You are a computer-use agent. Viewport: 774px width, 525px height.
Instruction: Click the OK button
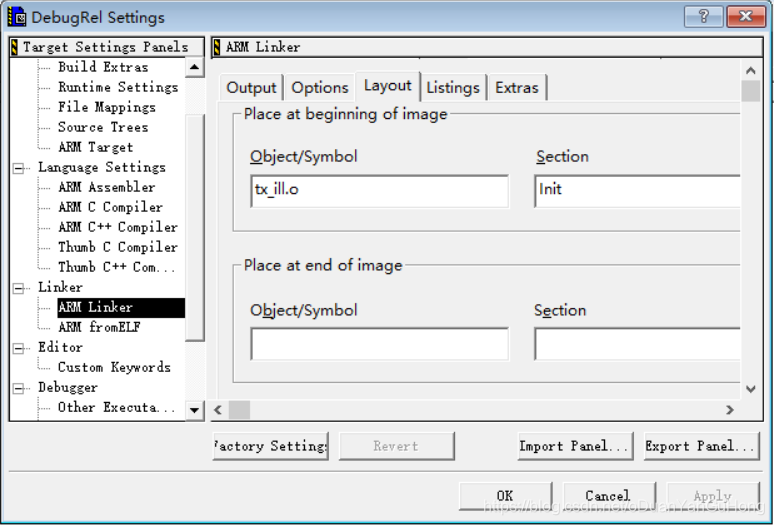(505, 495)
